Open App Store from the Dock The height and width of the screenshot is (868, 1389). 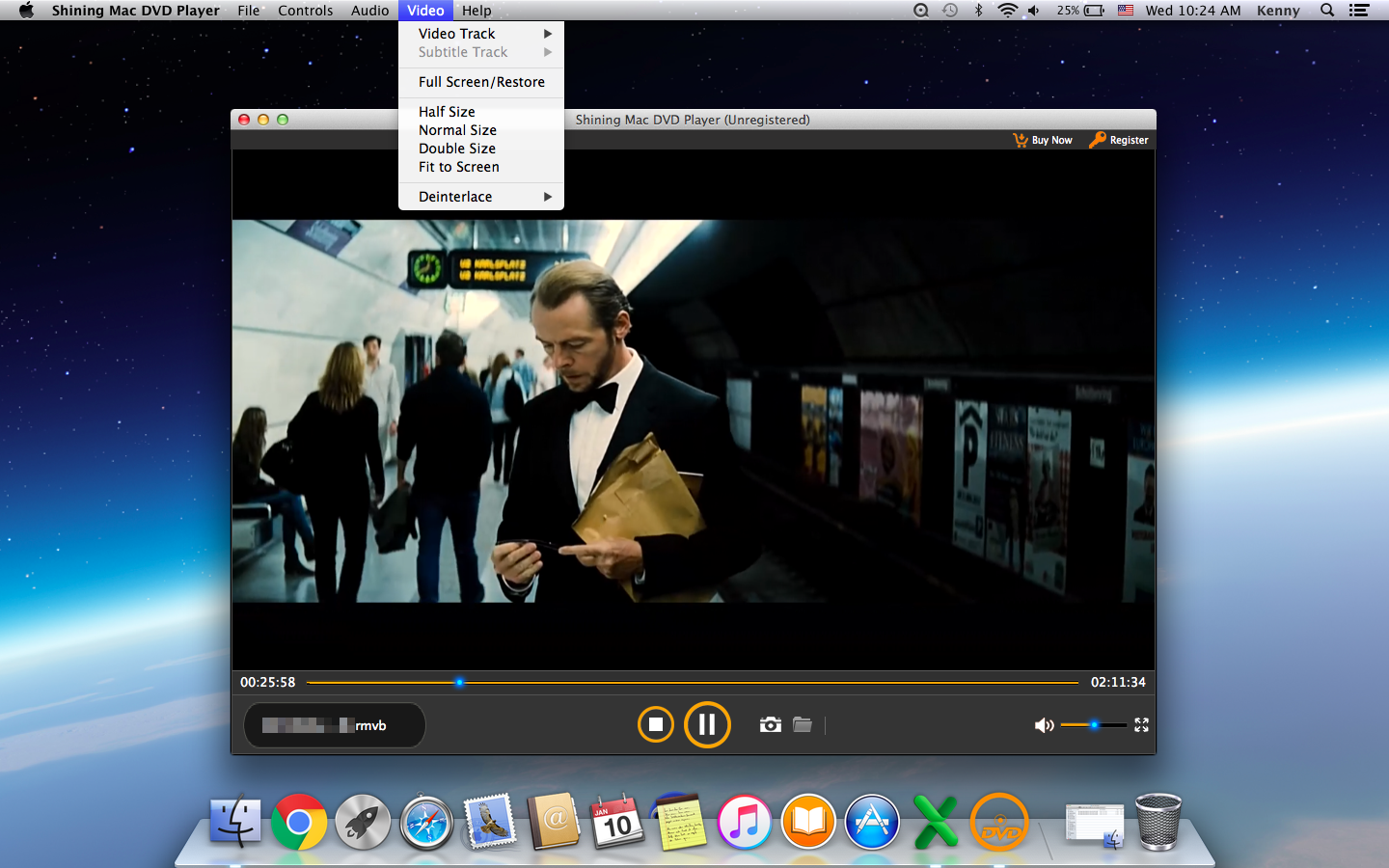click(872, 822)
